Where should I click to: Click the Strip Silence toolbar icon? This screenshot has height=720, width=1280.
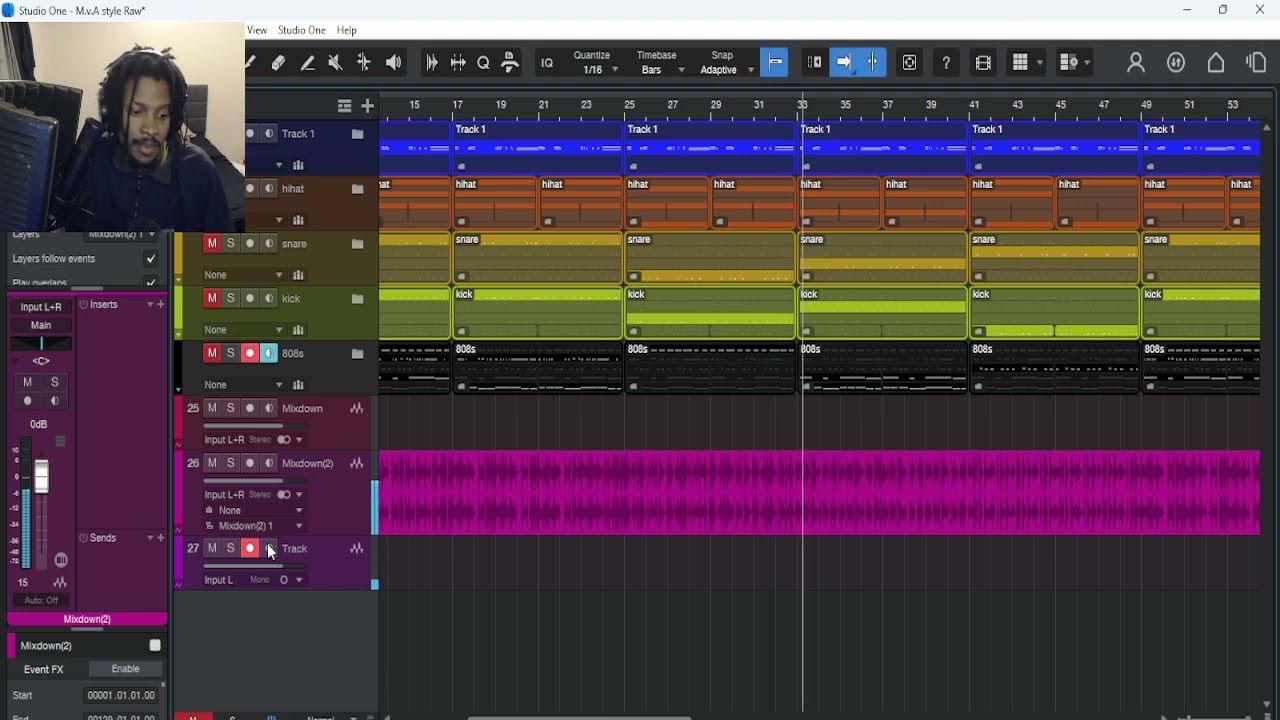458,63
